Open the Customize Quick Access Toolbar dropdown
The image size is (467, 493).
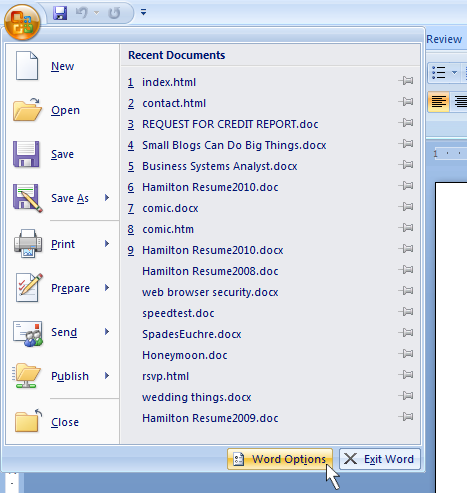[143, 12]
